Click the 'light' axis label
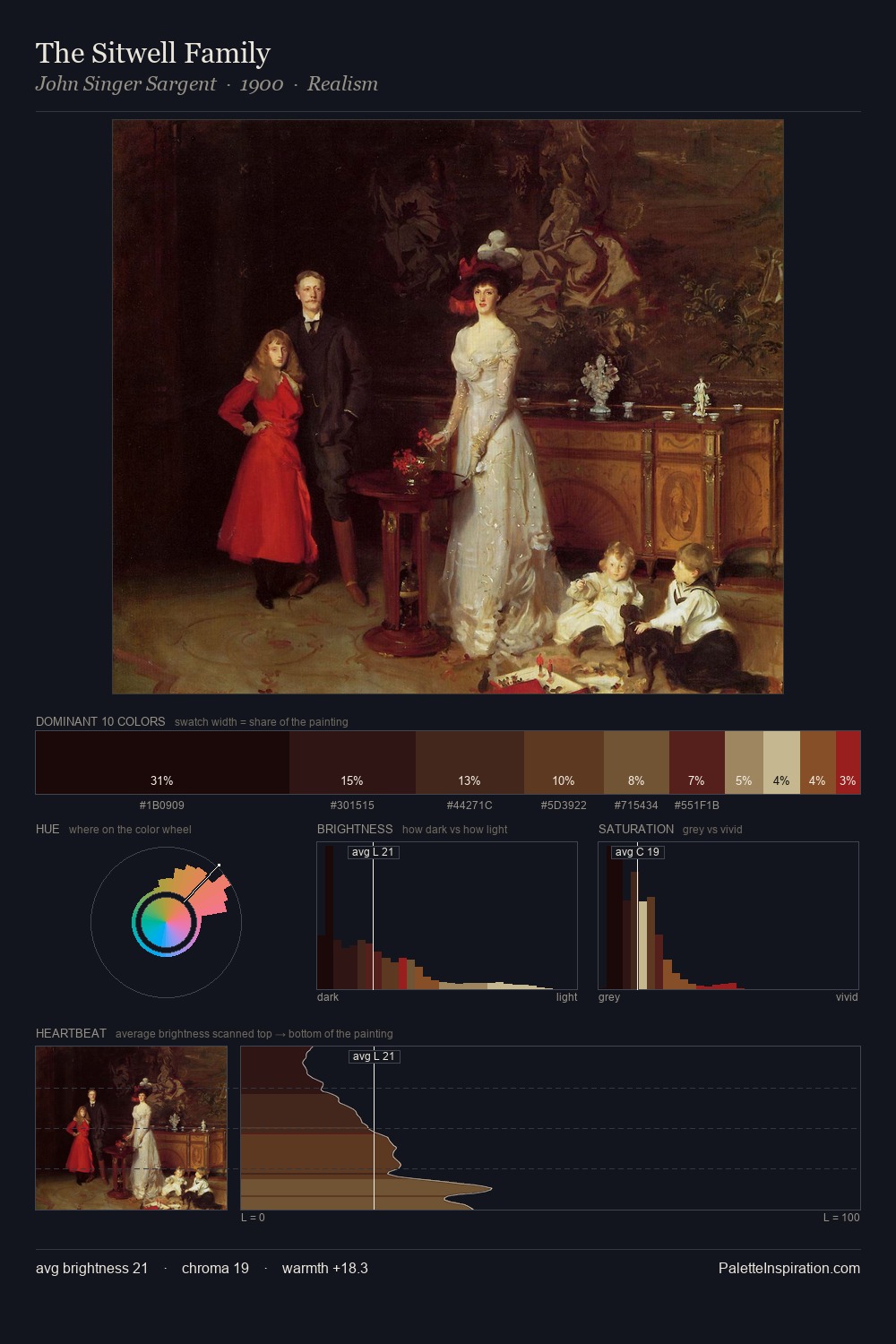Viewport: 896px width, 1344px height. 567,997
